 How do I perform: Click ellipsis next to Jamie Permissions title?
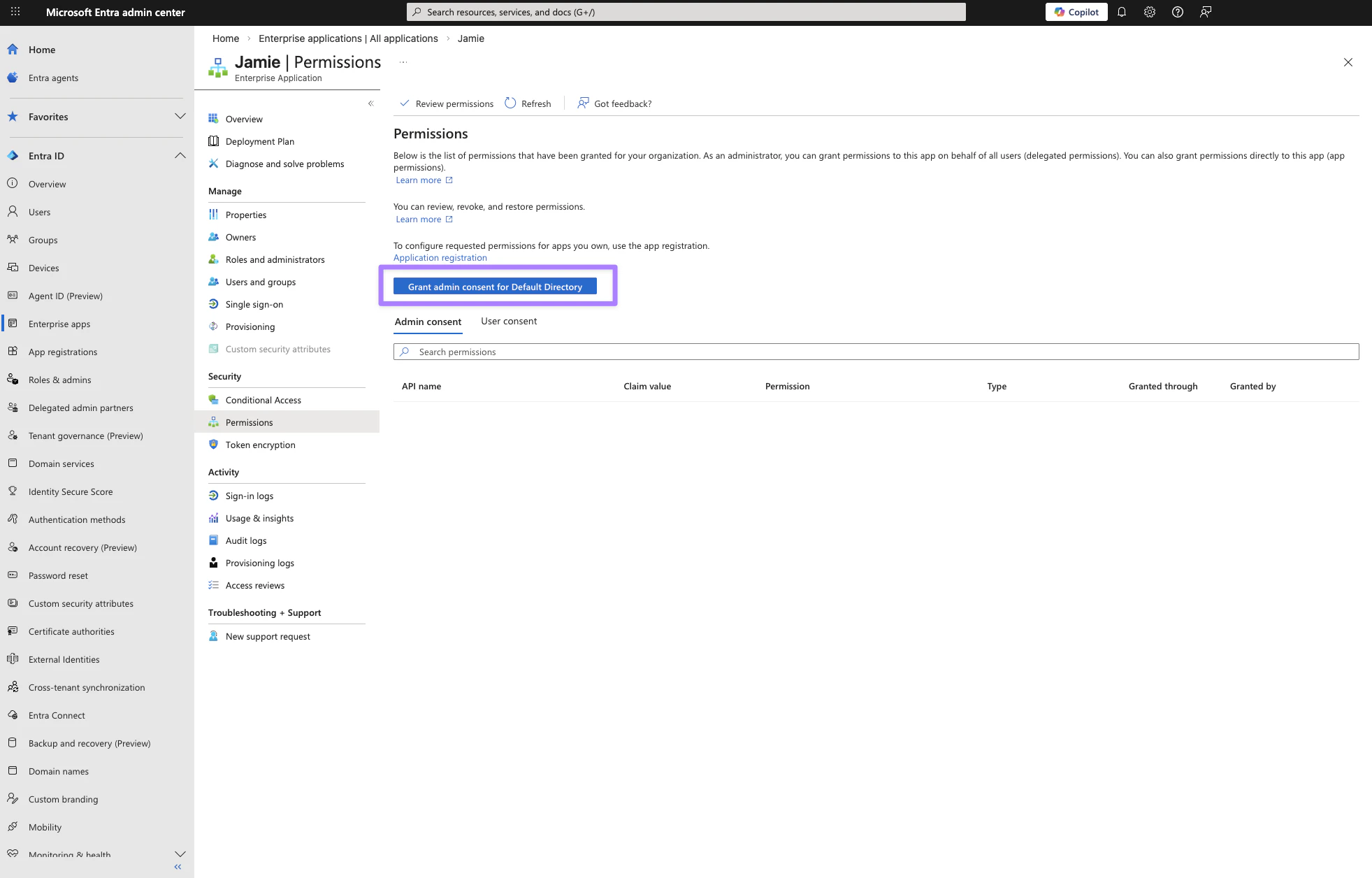pos(403,62)
